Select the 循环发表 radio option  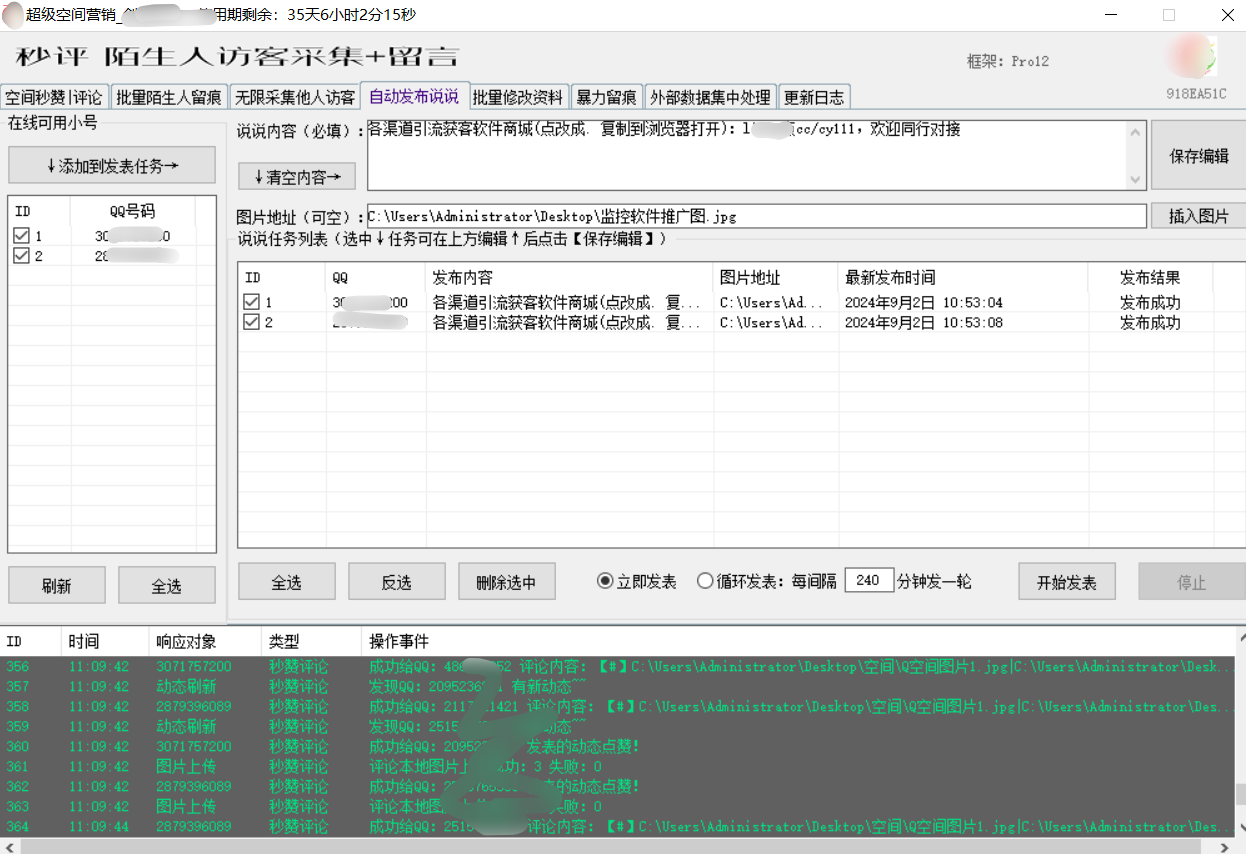tap(705, 582)
